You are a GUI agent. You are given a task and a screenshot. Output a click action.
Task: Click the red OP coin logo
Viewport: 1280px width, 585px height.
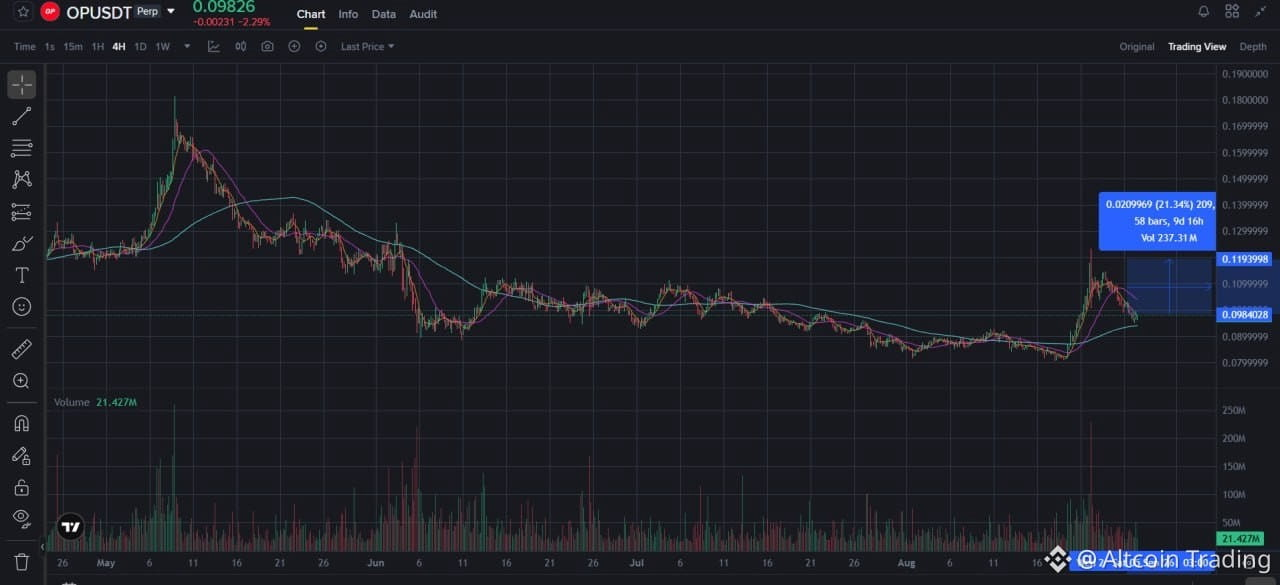(x=50, y=12)
